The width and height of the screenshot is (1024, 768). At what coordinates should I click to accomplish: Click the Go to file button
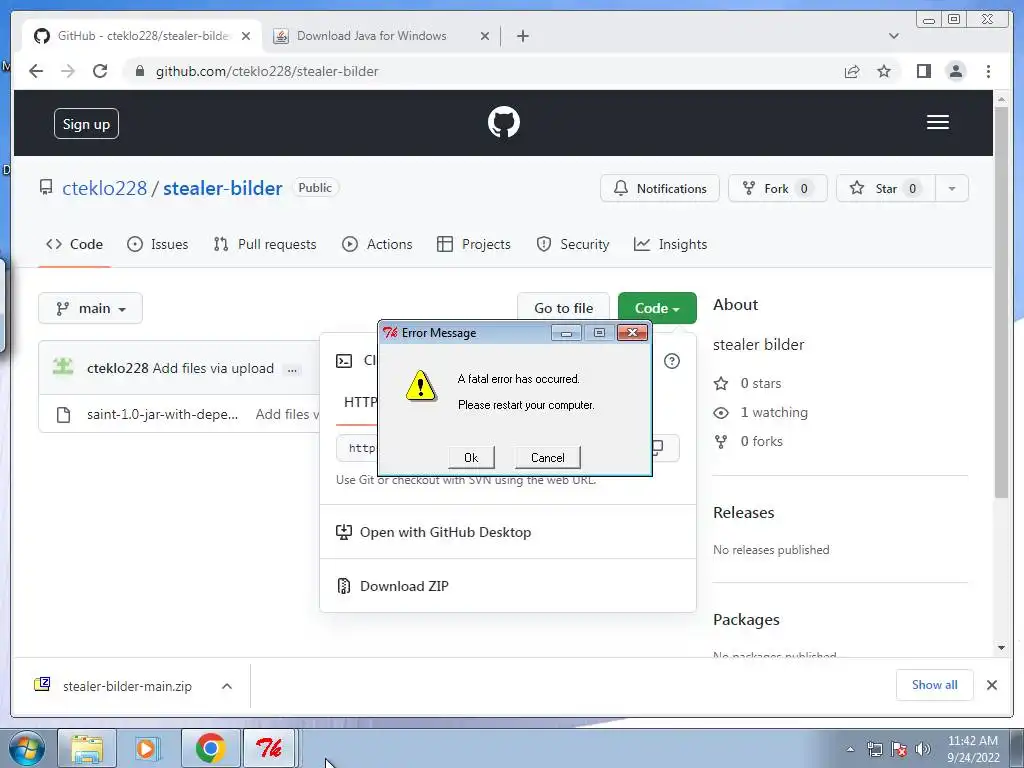click(563, 308)
